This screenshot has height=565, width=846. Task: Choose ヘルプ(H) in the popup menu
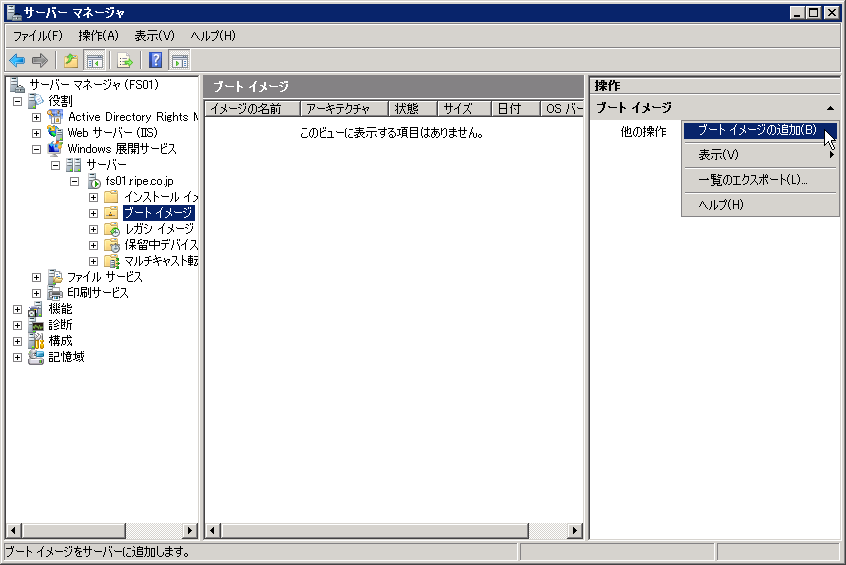760,205
